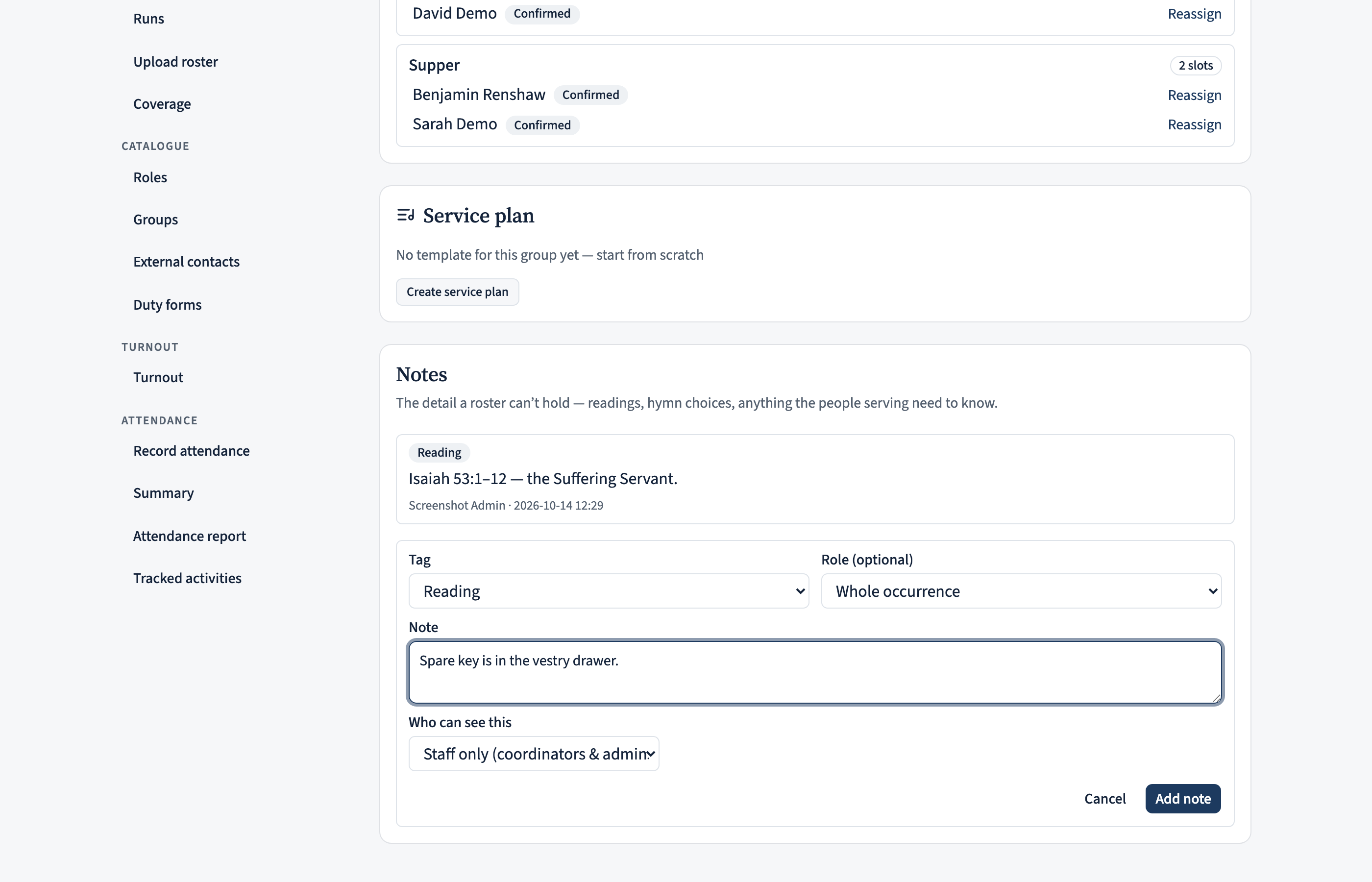Cancel the new note form
The image size is (1372, 882).
(1104, 798)
